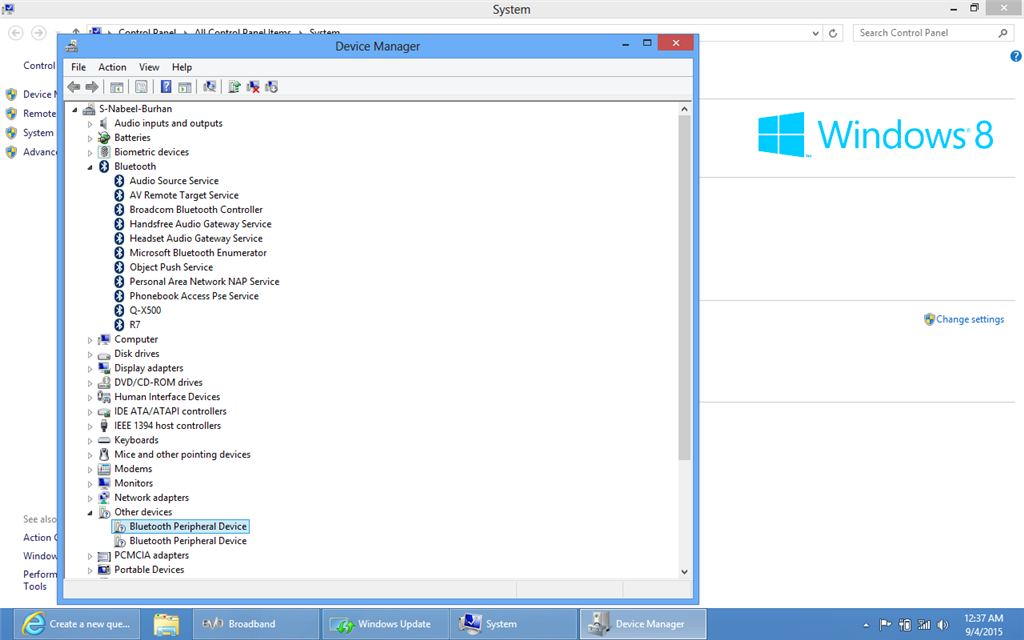
Task: Switch to Windows Update taskbar button
Action: 385,624
